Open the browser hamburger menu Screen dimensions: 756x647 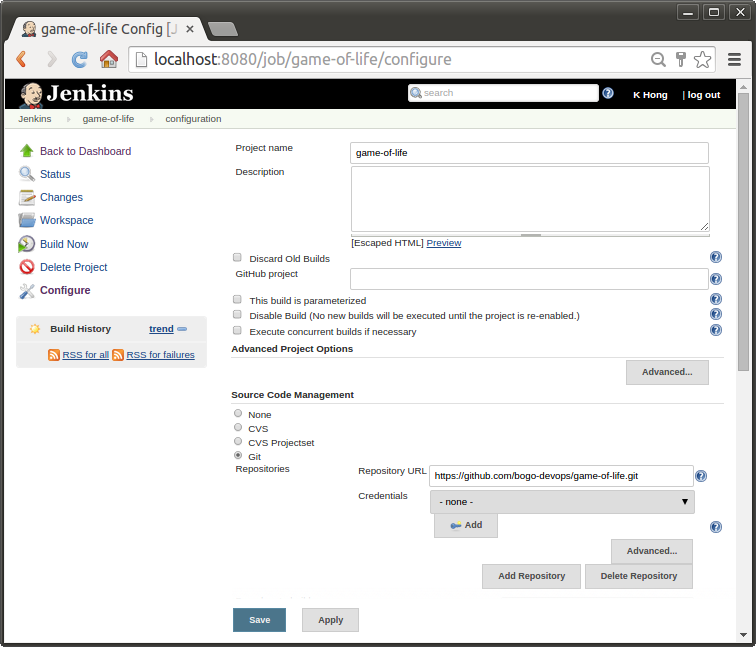(734, 59)
